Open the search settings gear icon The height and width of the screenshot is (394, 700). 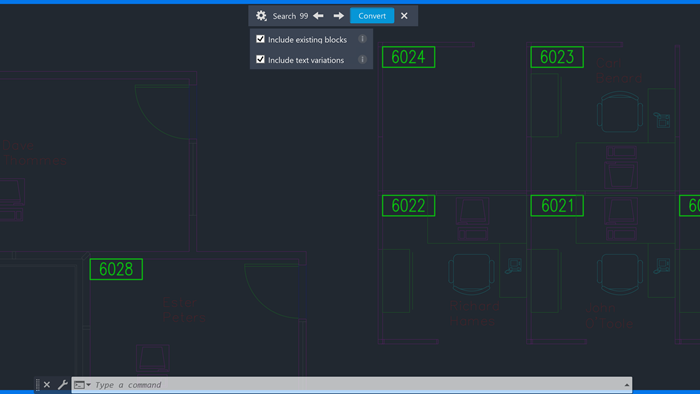(261, 16)
